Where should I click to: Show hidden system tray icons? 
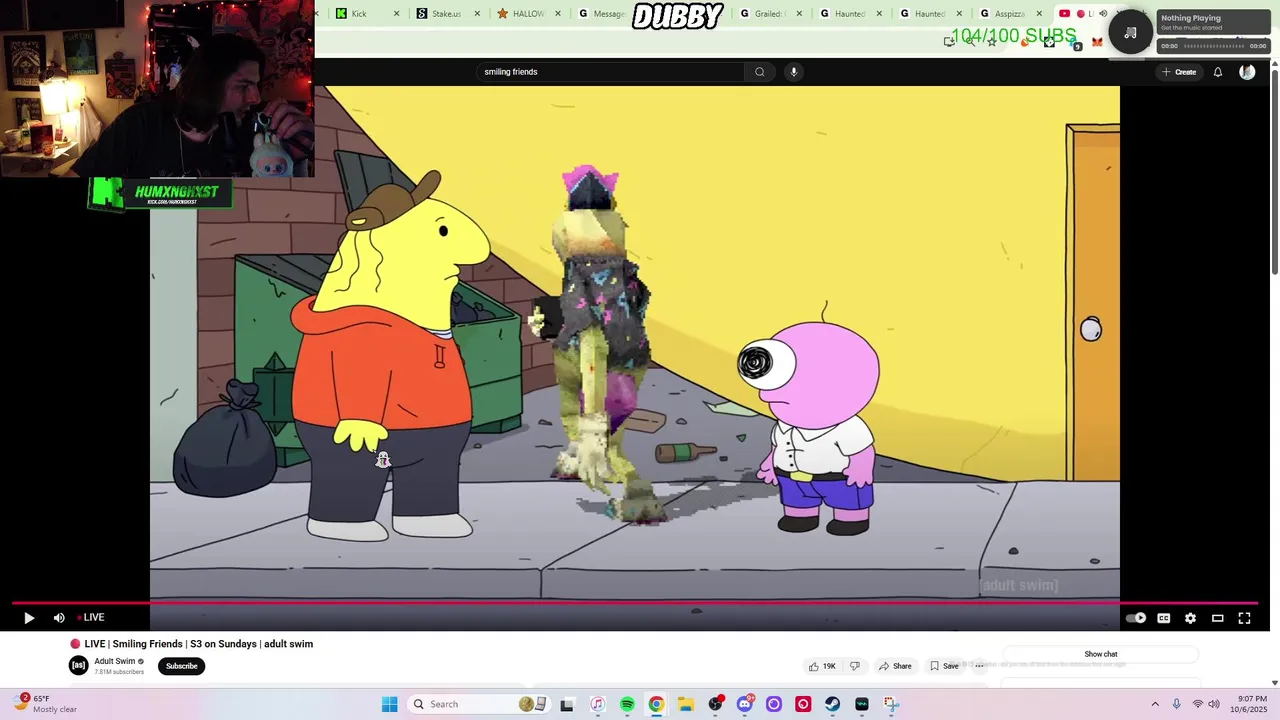coord(1155,704)
